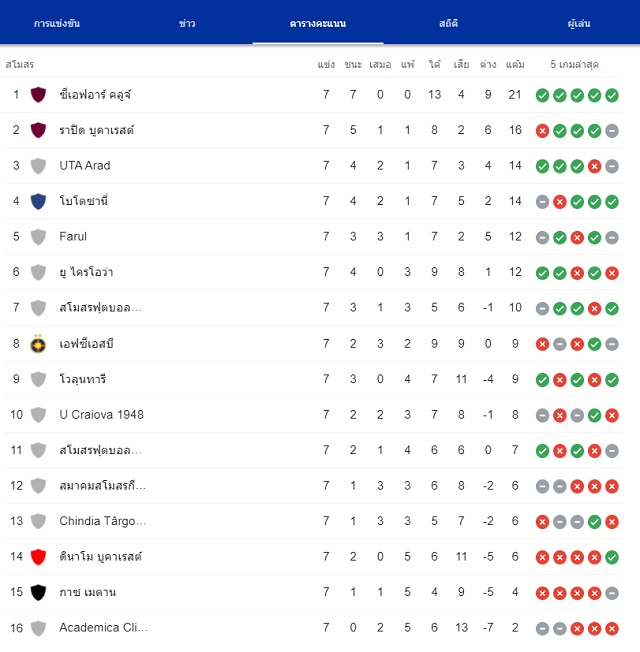The image size is (640, 652).
Task: Open the Academica Cli... team row
Action: 313,627
